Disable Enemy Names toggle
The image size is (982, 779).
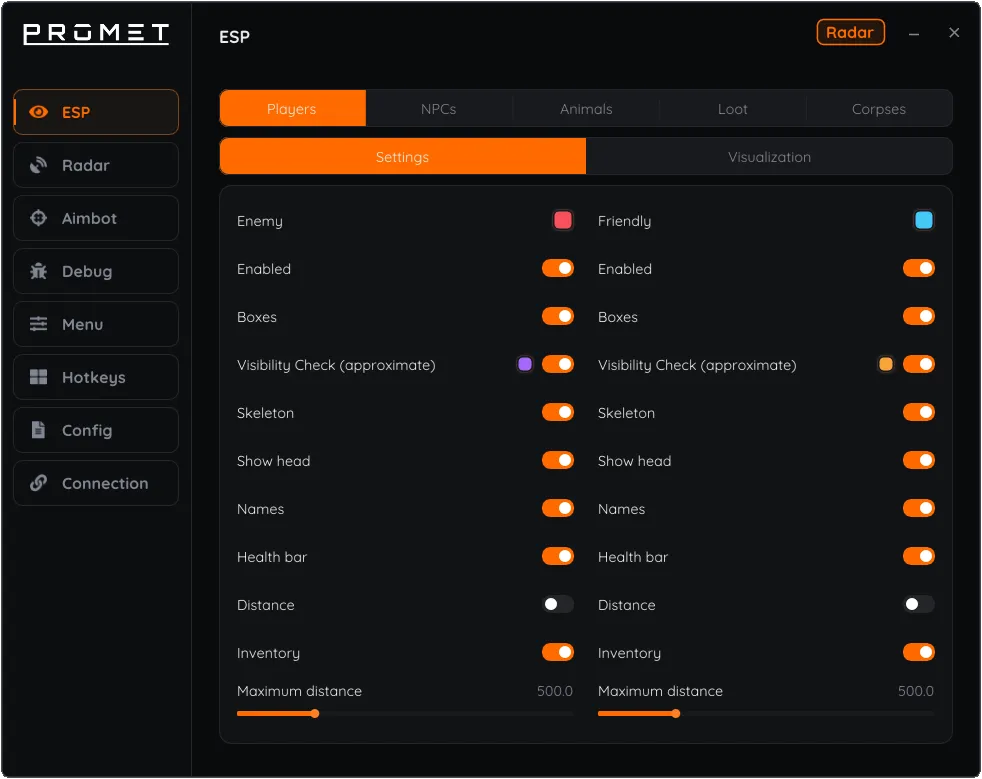pyautogui.click(x=558, y=508)
